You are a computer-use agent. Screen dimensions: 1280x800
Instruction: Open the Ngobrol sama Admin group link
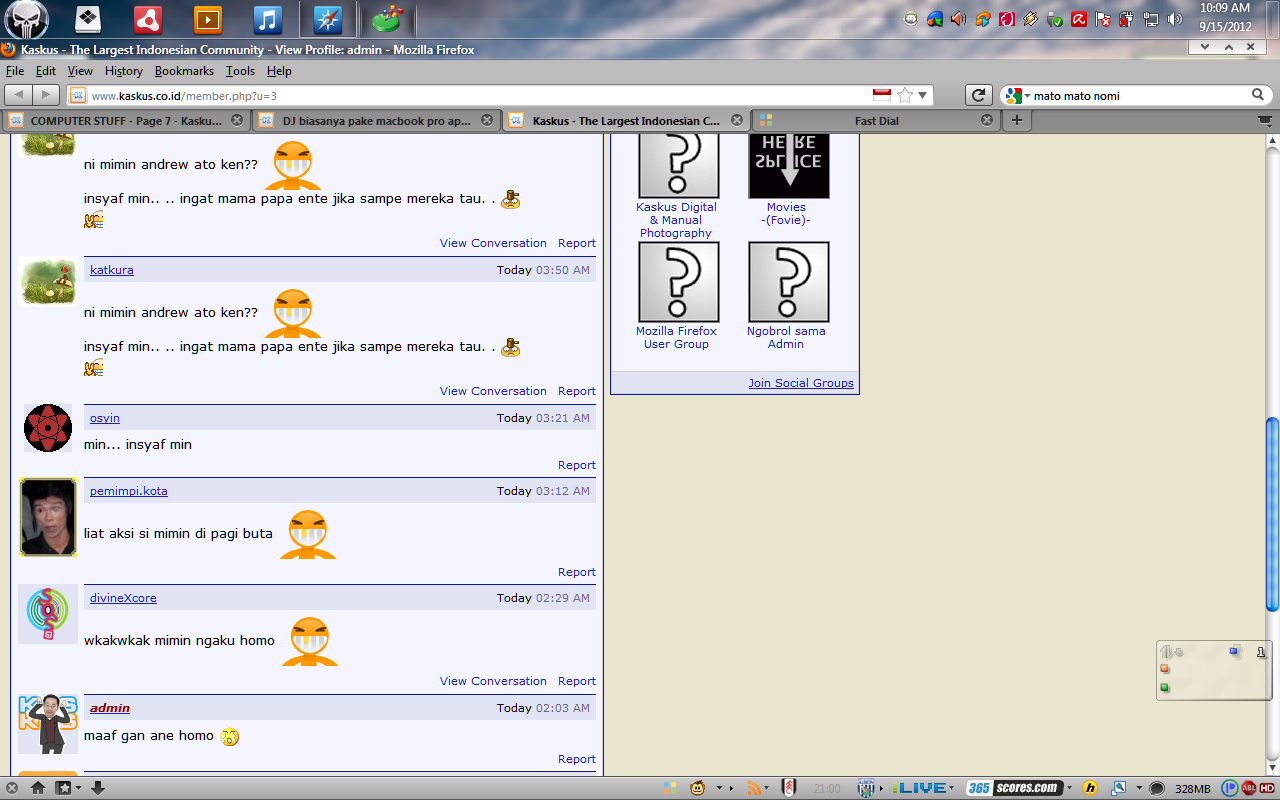pyautogui.click(x=786, y=337)
